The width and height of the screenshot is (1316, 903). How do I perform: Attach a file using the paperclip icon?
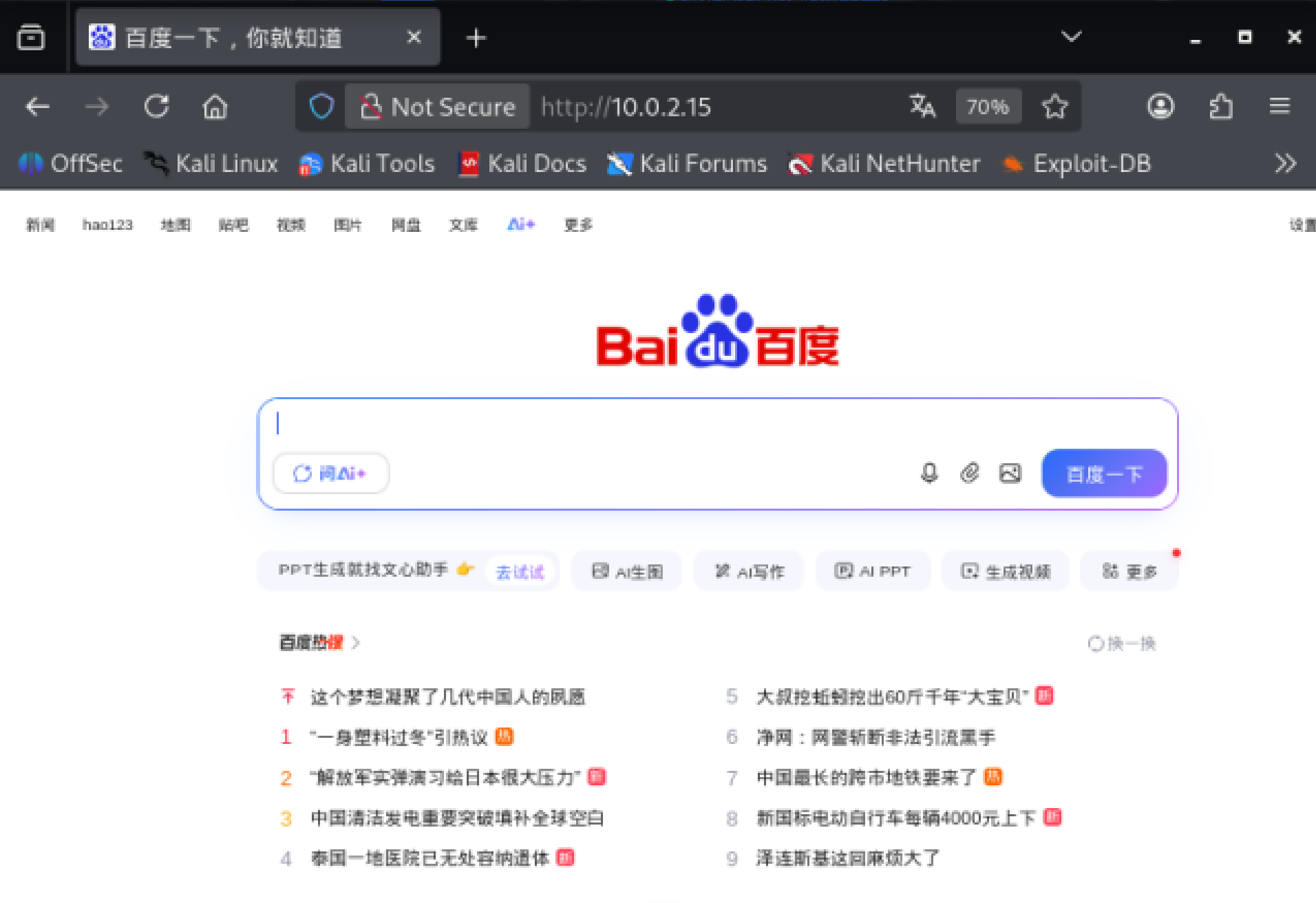pyautogui.click(x=970, y=474)
